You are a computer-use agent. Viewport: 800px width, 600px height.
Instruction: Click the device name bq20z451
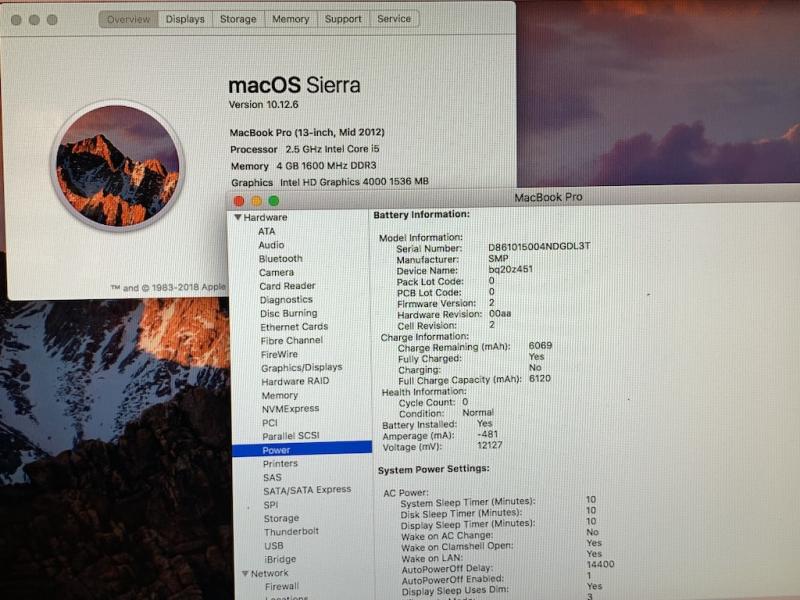click(510, 269)
